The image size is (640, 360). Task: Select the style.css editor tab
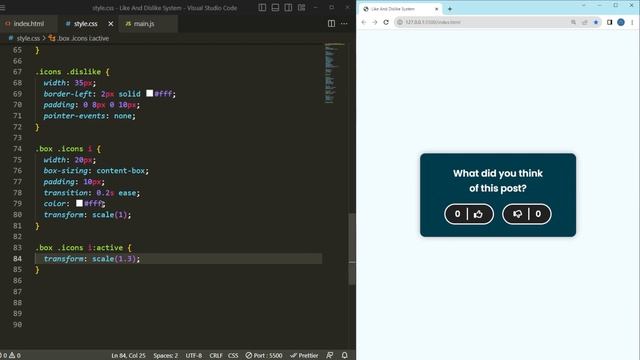86,24
